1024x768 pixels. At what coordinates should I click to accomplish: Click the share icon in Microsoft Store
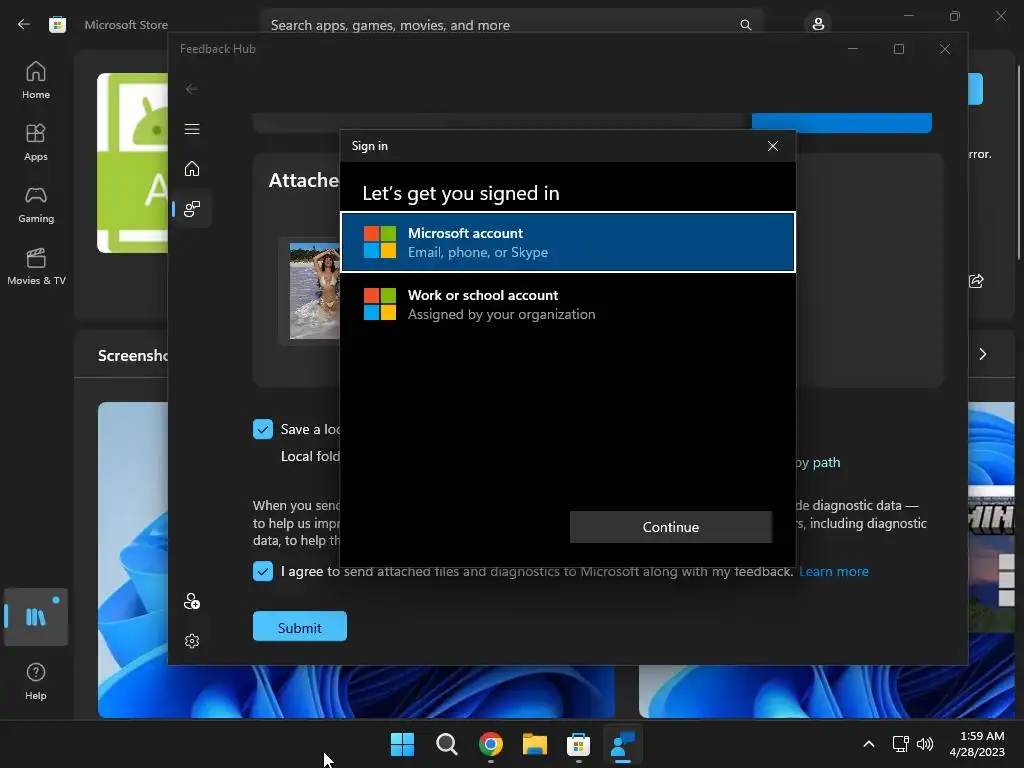point(976,281)
